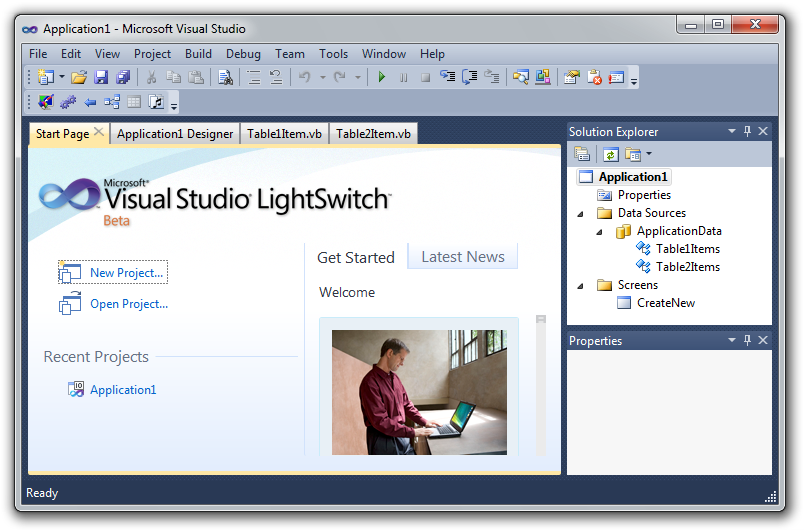Select the Latest News tab
This screenshot has height=530, width=804.
(x=463, y=257)
